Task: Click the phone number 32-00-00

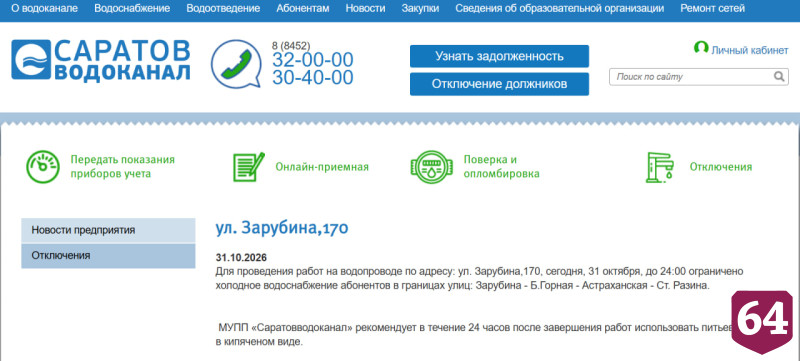Action: [x=312, y=60]
